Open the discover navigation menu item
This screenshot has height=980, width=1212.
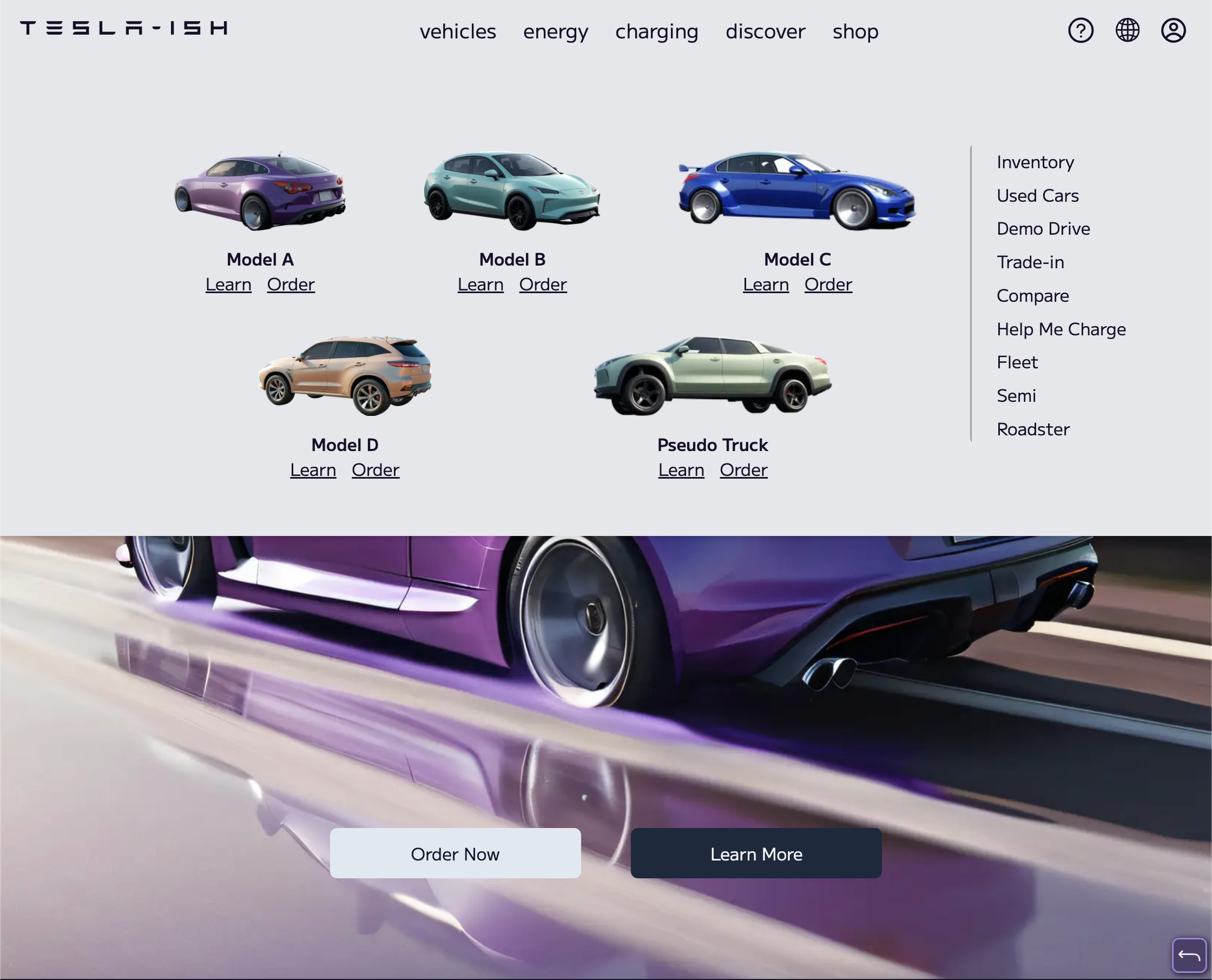tap(766, 30)
